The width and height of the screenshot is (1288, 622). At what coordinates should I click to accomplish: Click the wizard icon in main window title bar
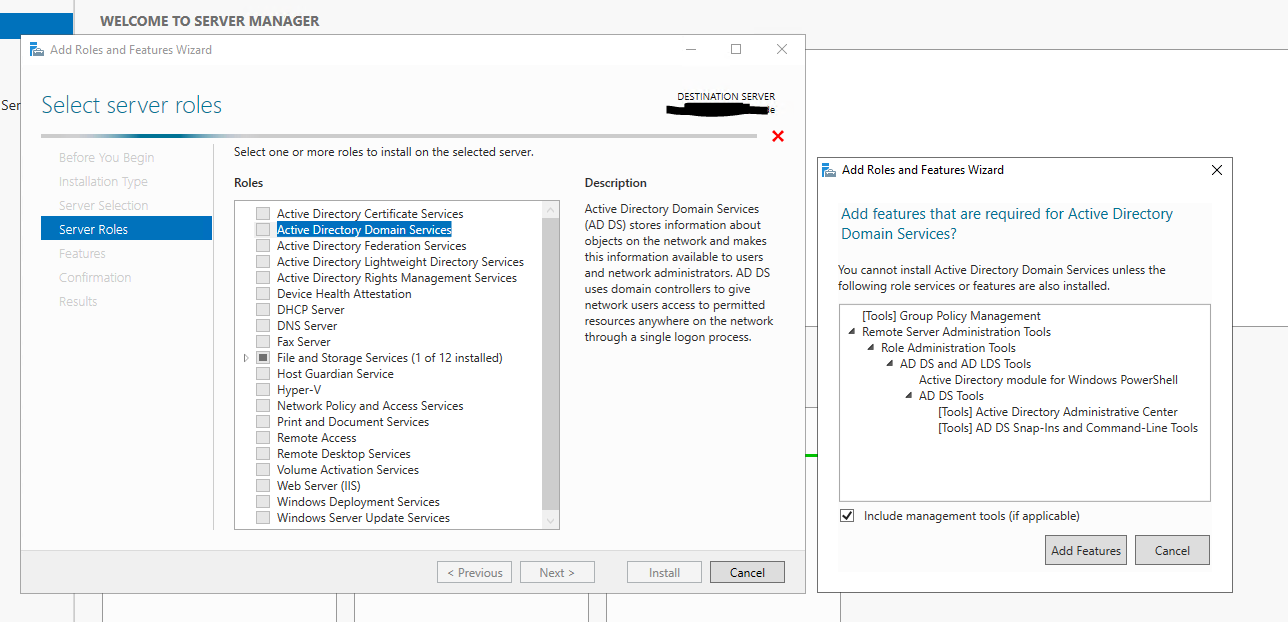37,50
